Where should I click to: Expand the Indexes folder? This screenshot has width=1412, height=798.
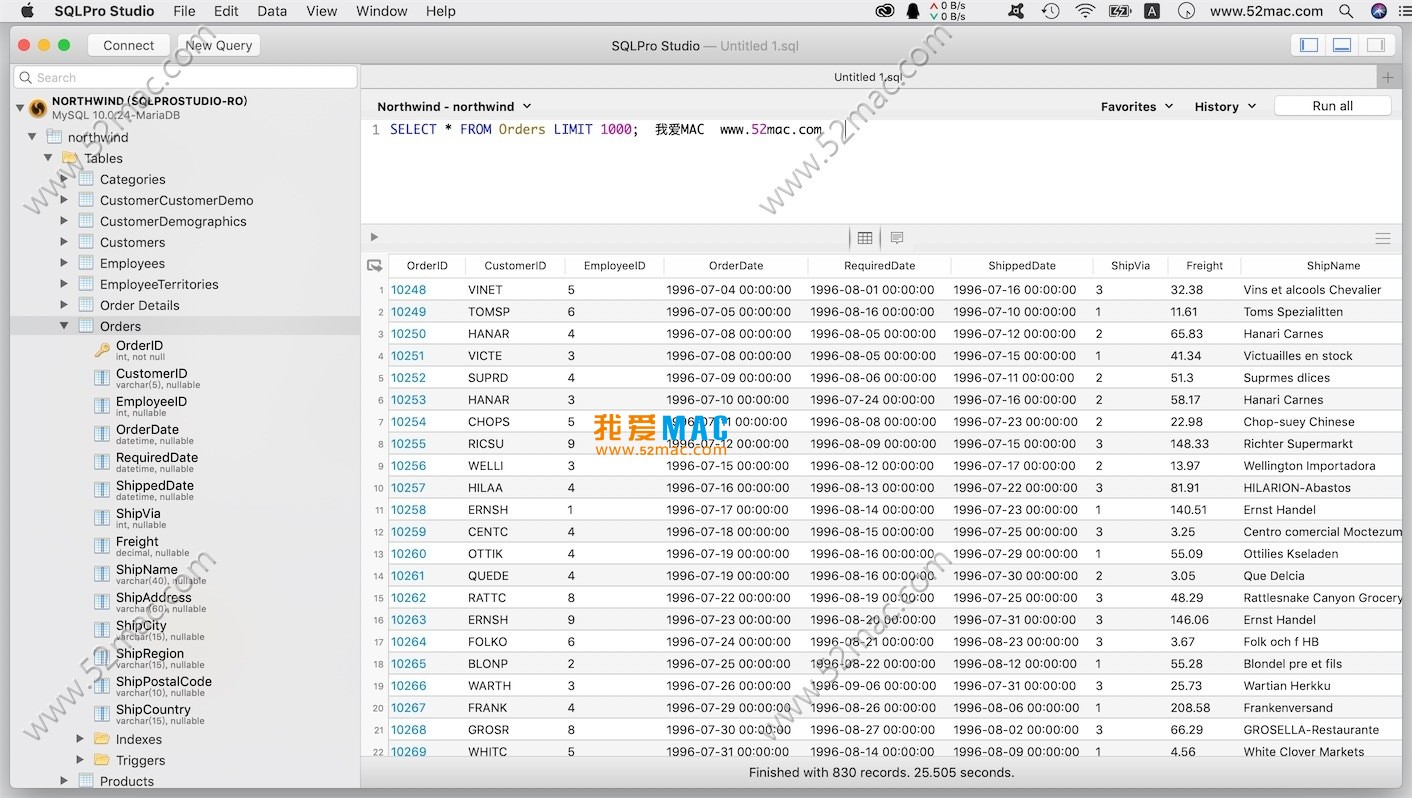pyautogui.click(x=80, y=739)
